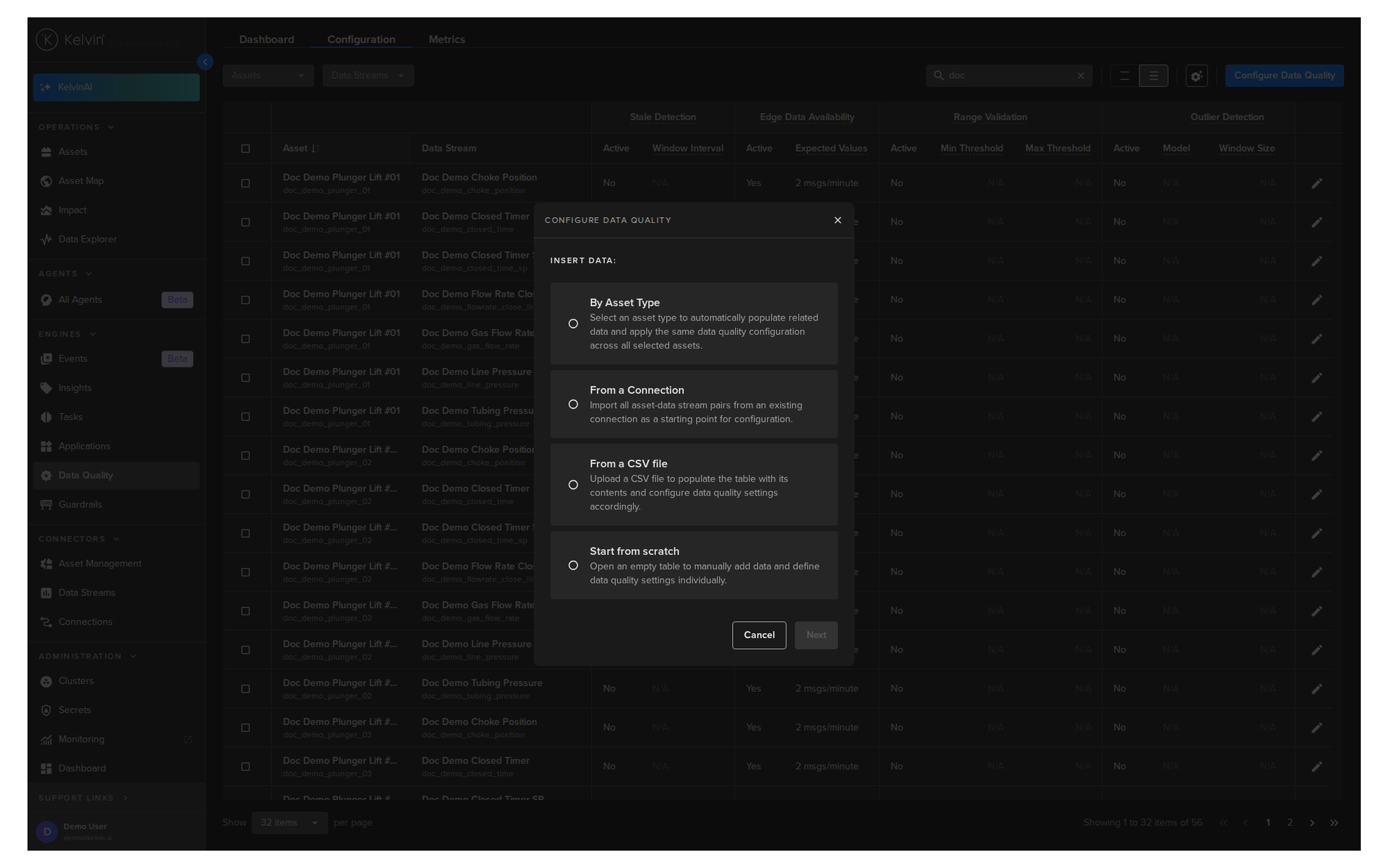Edit the Doc Demo Choke Position row for doc_demo_plunger_01
Viewport: 1389px width, 868px height.
point(1317,183)
